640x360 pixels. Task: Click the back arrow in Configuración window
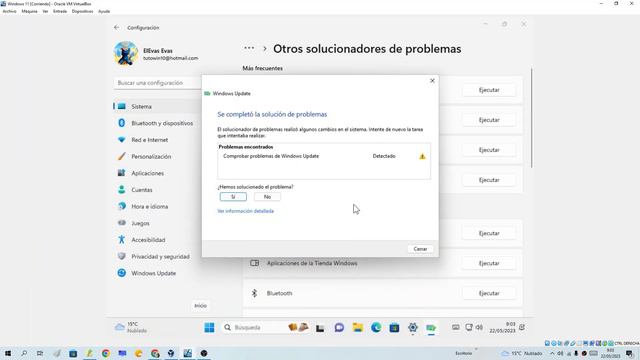pos(117,27)
